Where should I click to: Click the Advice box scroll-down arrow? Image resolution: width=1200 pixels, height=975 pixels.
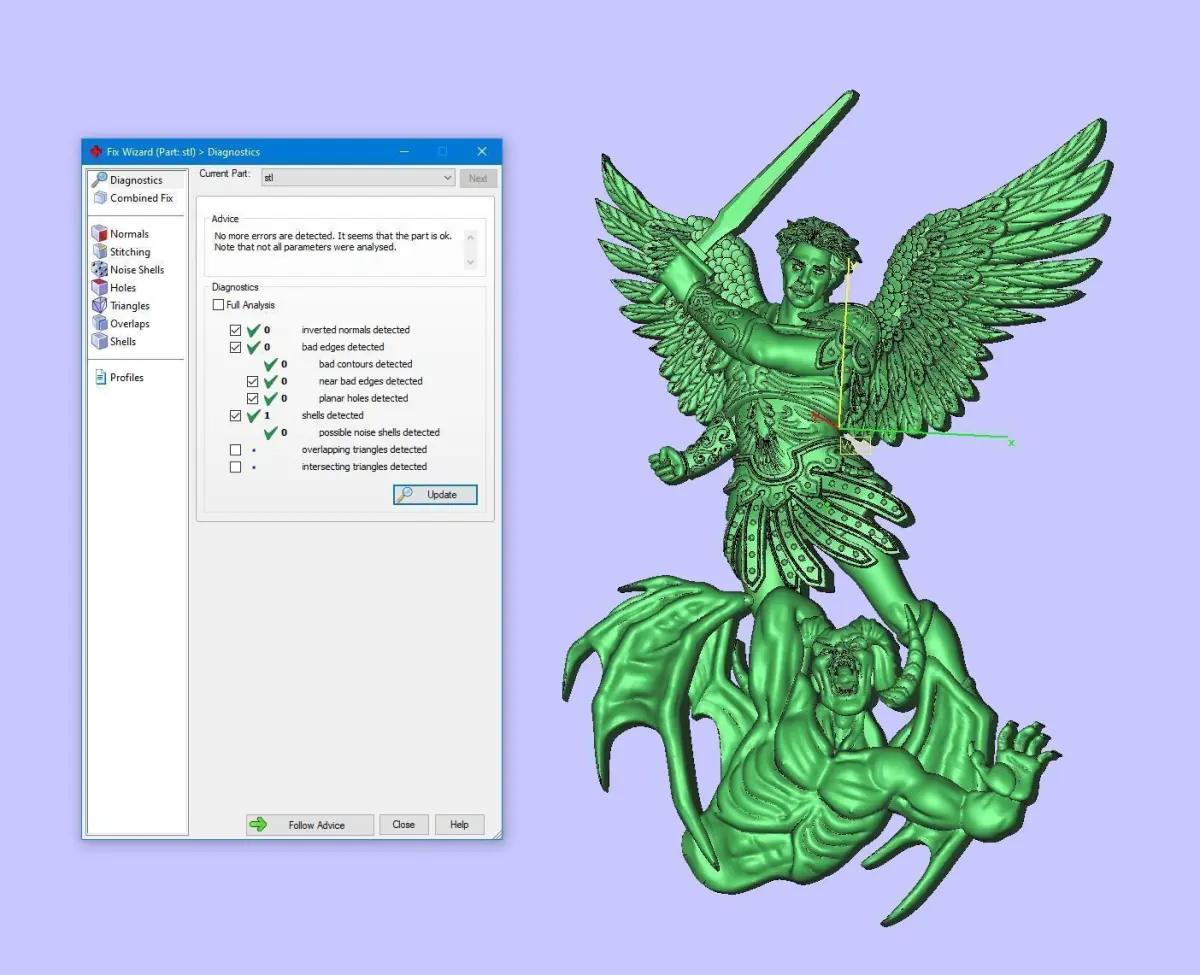tap(472, 262)
